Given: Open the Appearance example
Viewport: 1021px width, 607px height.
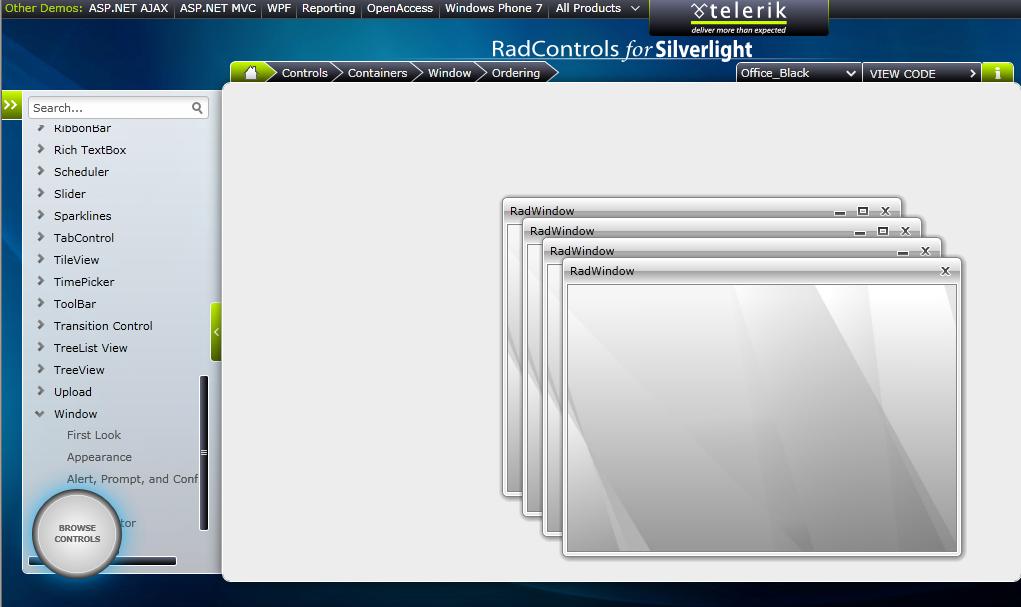Looking at the screenshot, I should tap(99, 457).
